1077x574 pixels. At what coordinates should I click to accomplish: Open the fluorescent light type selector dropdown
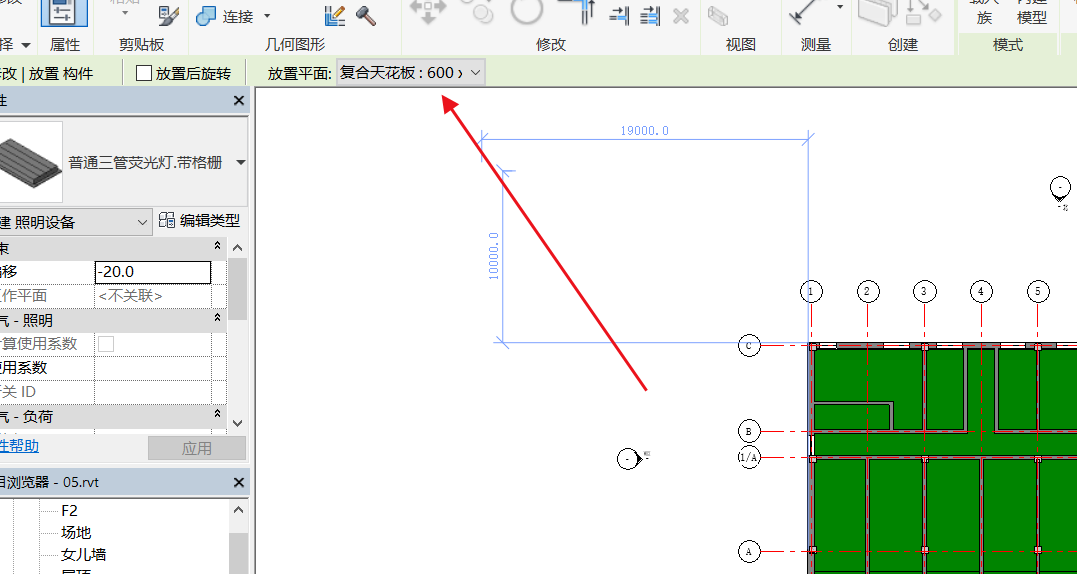coord(240,163)
